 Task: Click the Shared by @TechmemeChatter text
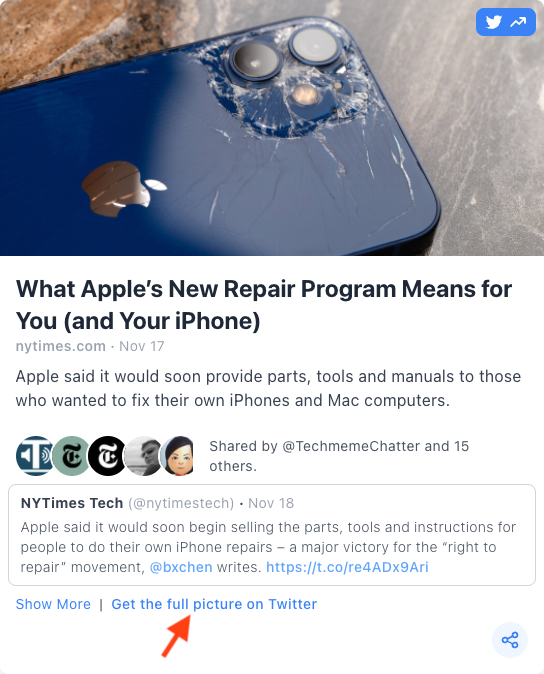[339, 456]
